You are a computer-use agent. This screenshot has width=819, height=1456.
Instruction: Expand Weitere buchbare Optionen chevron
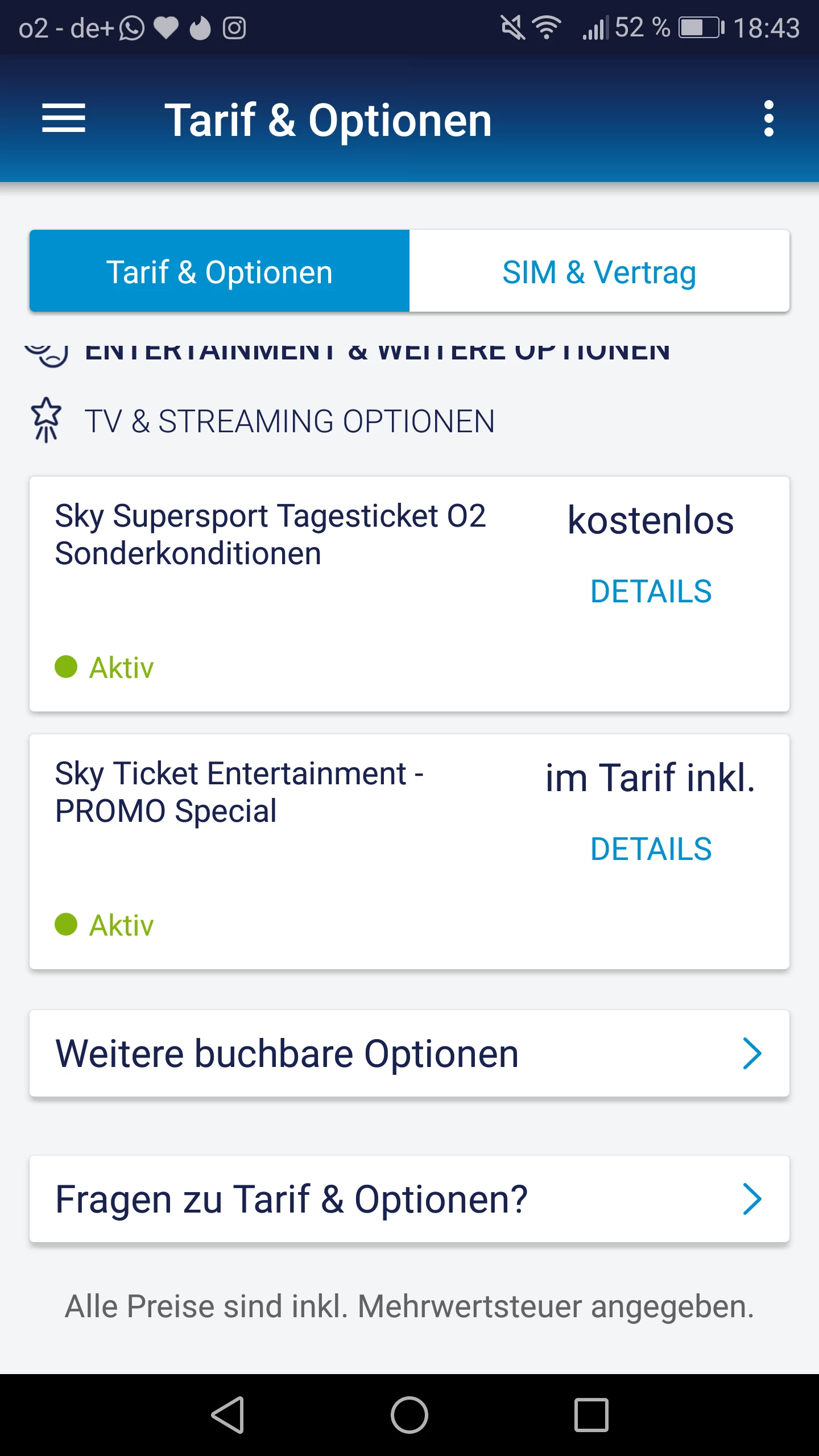[752, 1054]
